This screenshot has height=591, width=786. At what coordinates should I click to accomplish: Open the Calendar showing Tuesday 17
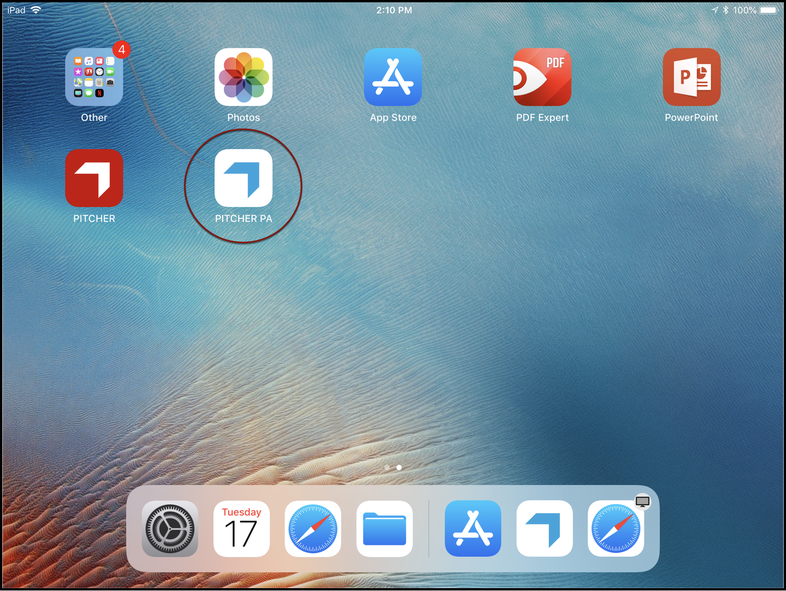tap(241, 529)
